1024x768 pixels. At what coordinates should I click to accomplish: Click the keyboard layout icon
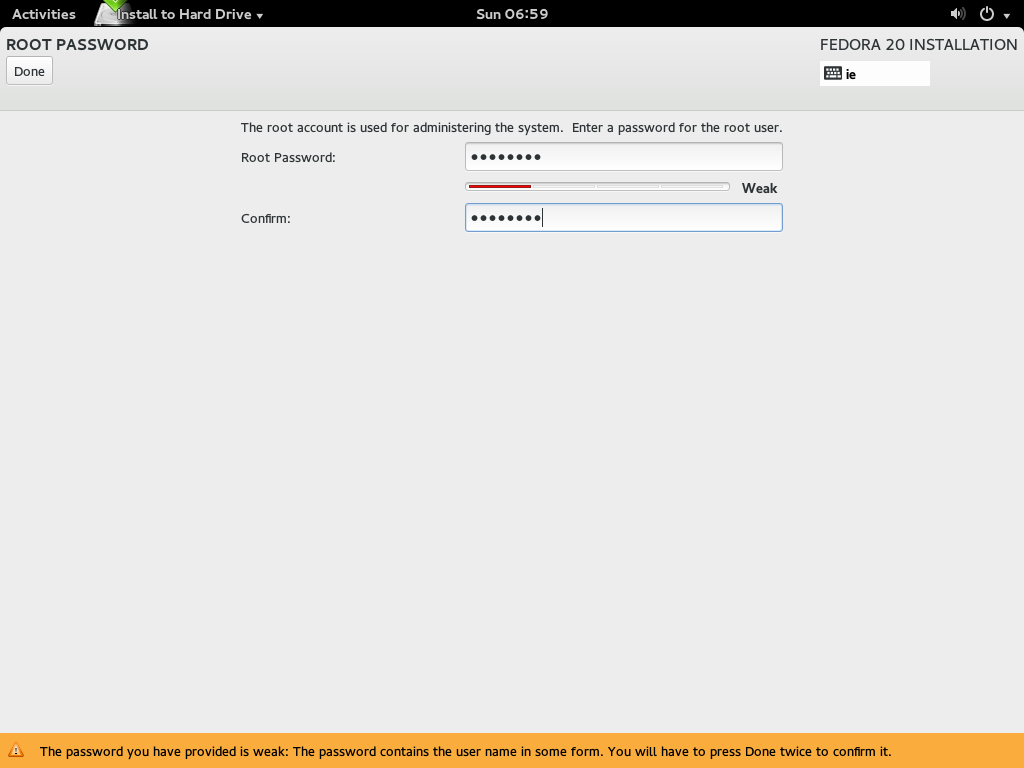tap(833, 73)
